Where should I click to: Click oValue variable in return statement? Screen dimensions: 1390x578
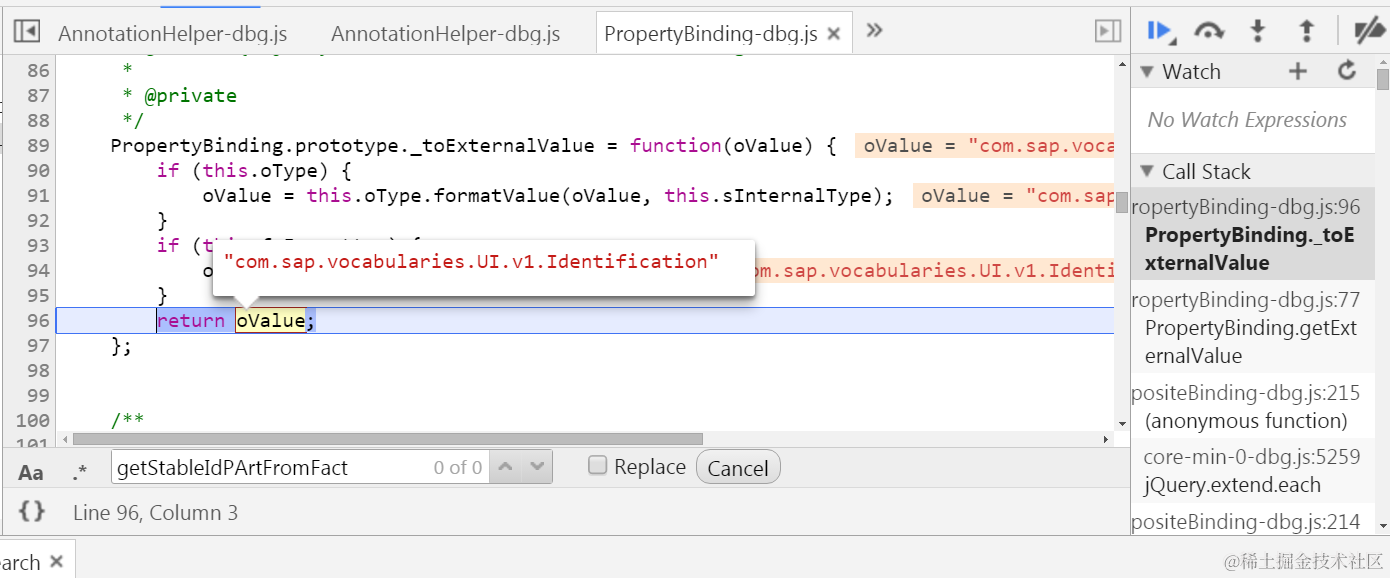point(270,320)
